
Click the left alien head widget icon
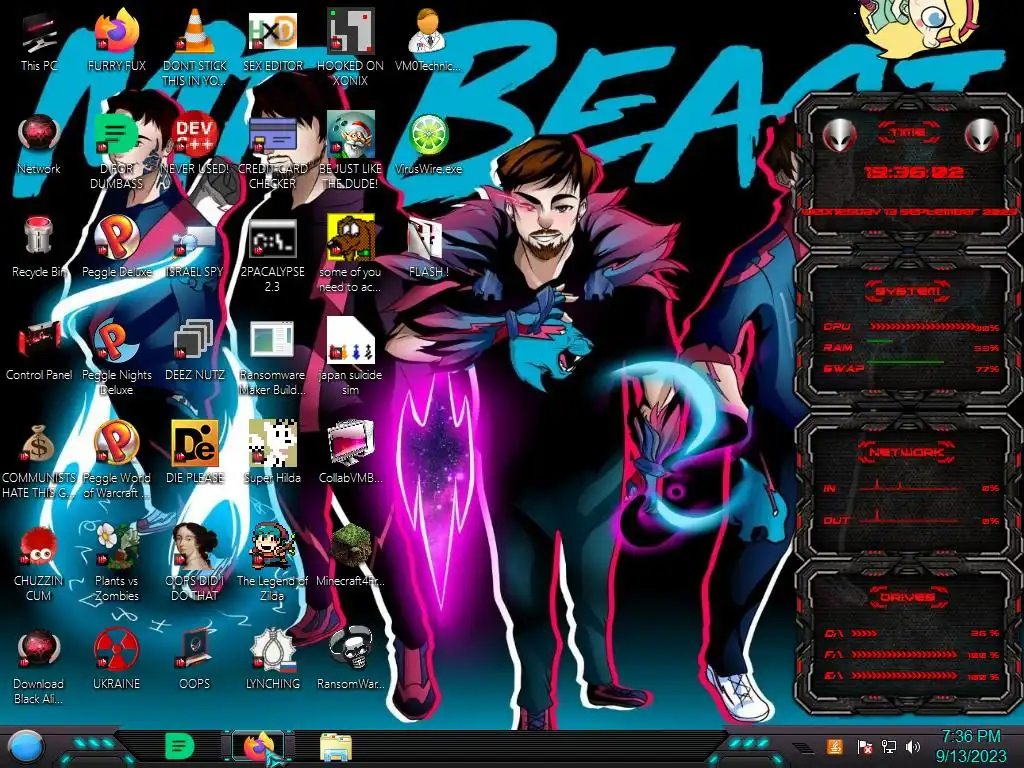tap(839, 135)
